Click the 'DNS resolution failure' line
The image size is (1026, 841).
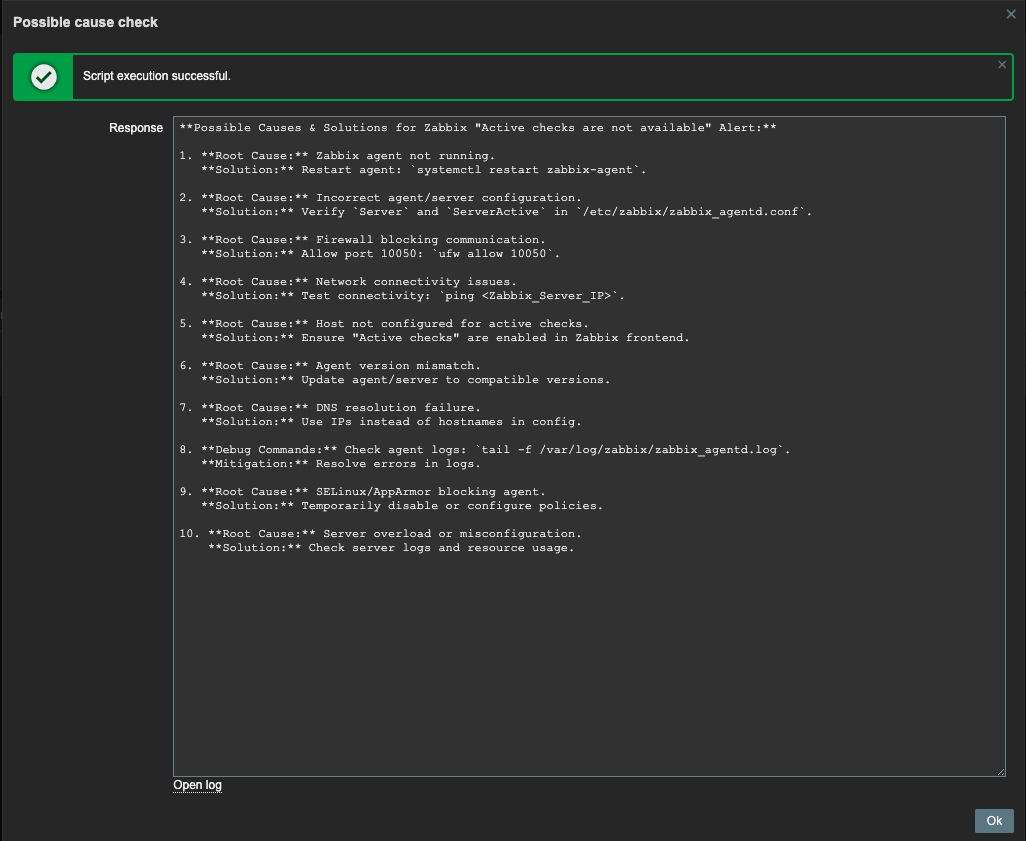(398, 408)
